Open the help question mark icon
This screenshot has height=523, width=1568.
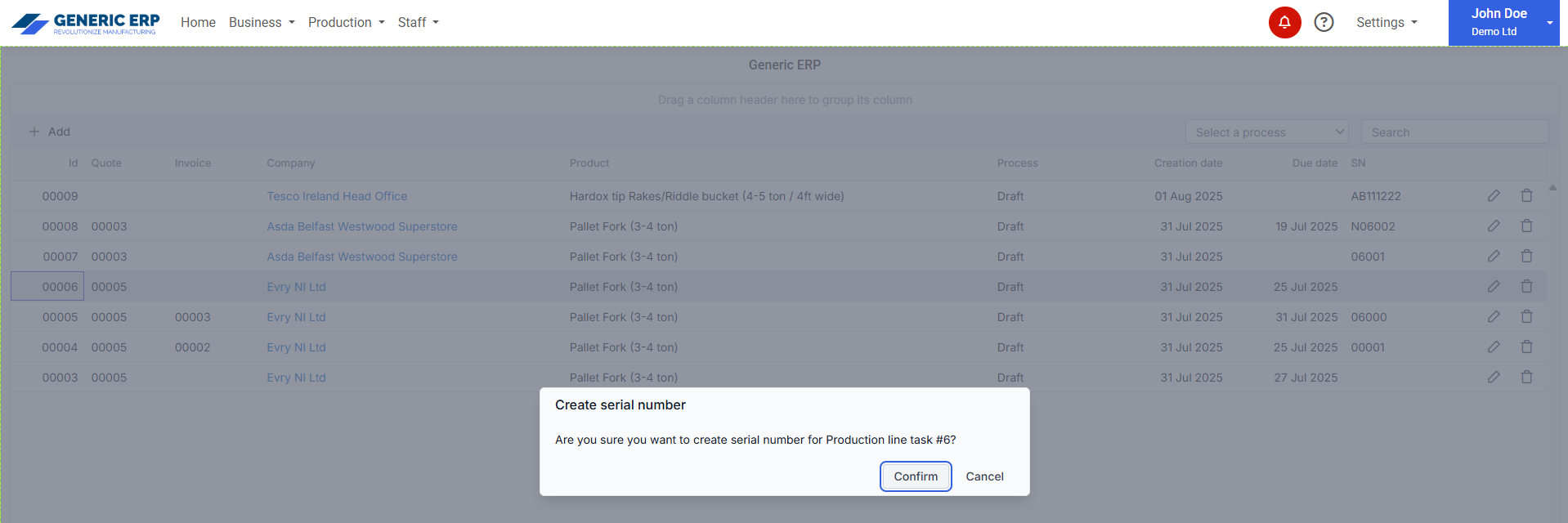coord(1324,22)
